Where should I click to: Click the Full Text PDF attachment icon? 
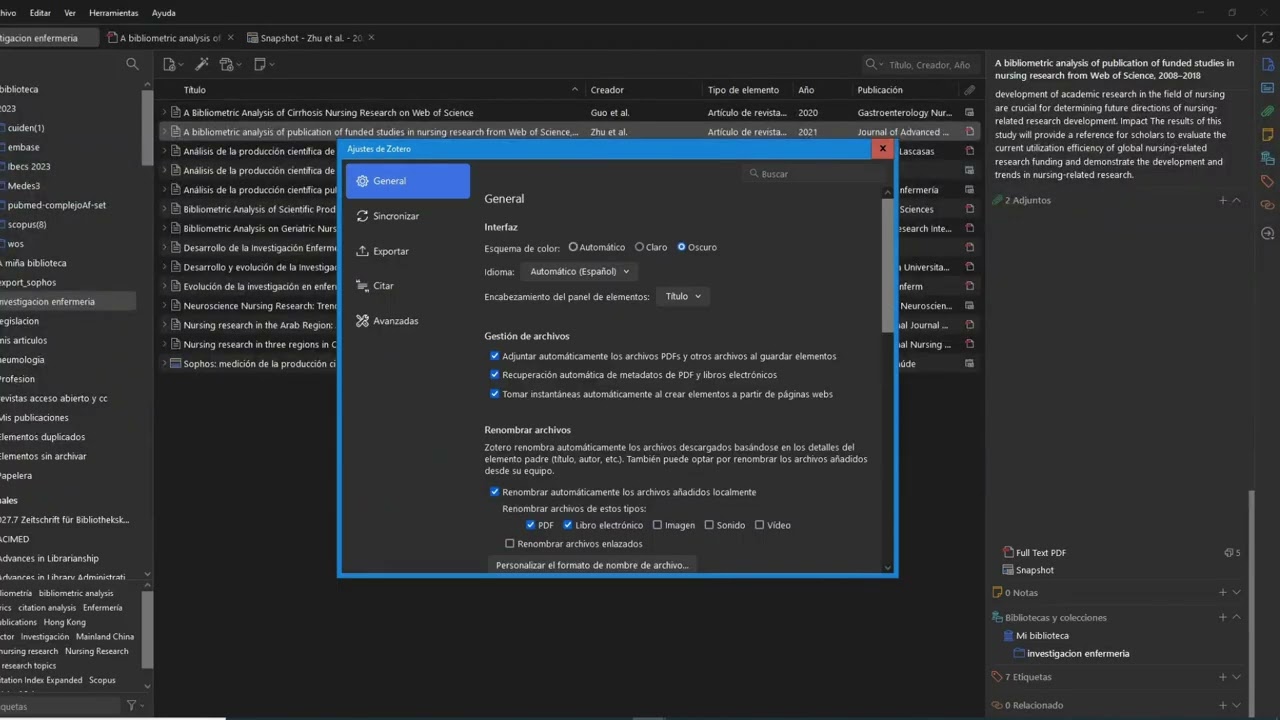click(1008, 552)
